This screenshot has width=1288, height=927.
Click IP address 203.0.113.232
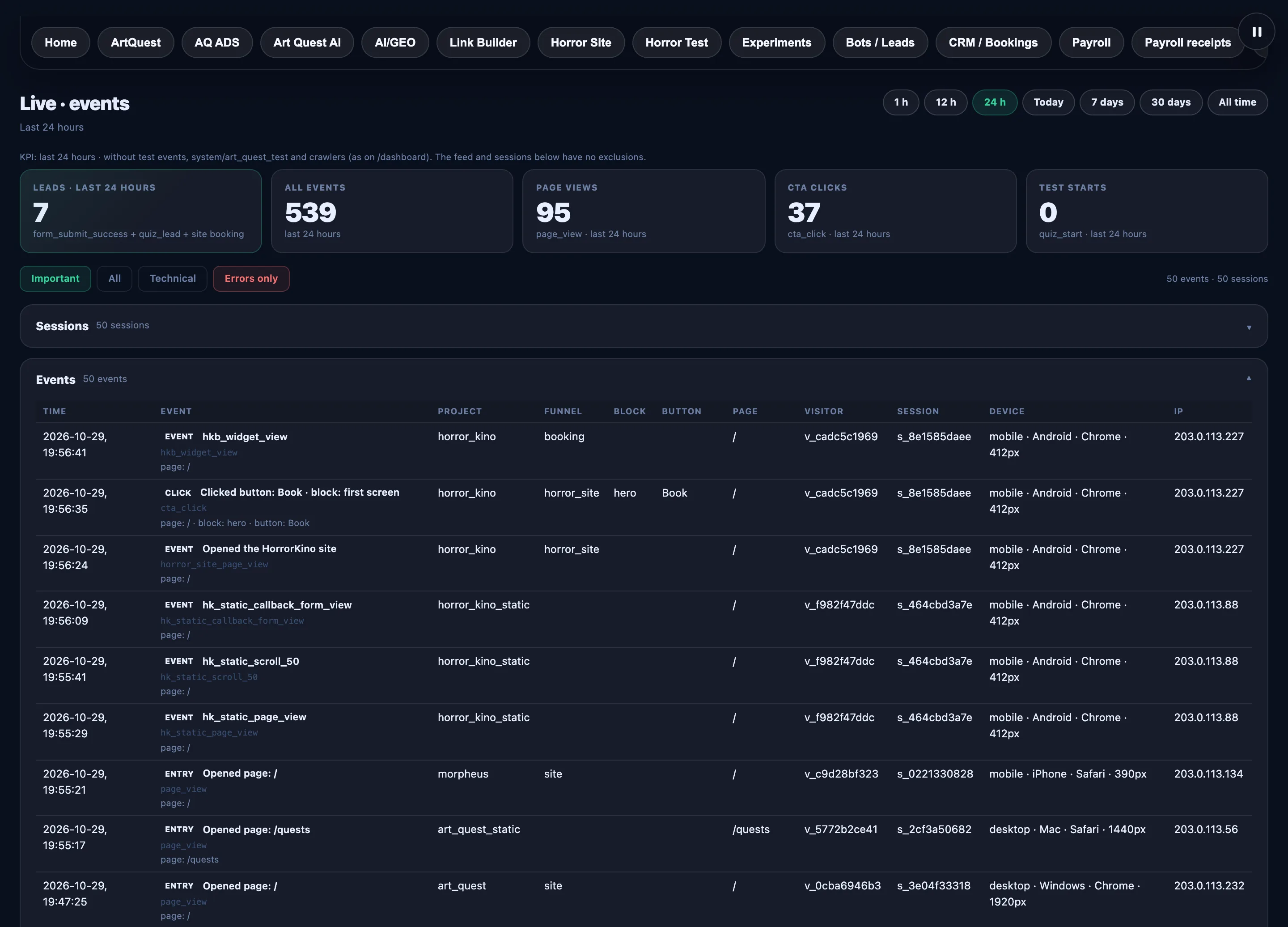(1209, 885)
